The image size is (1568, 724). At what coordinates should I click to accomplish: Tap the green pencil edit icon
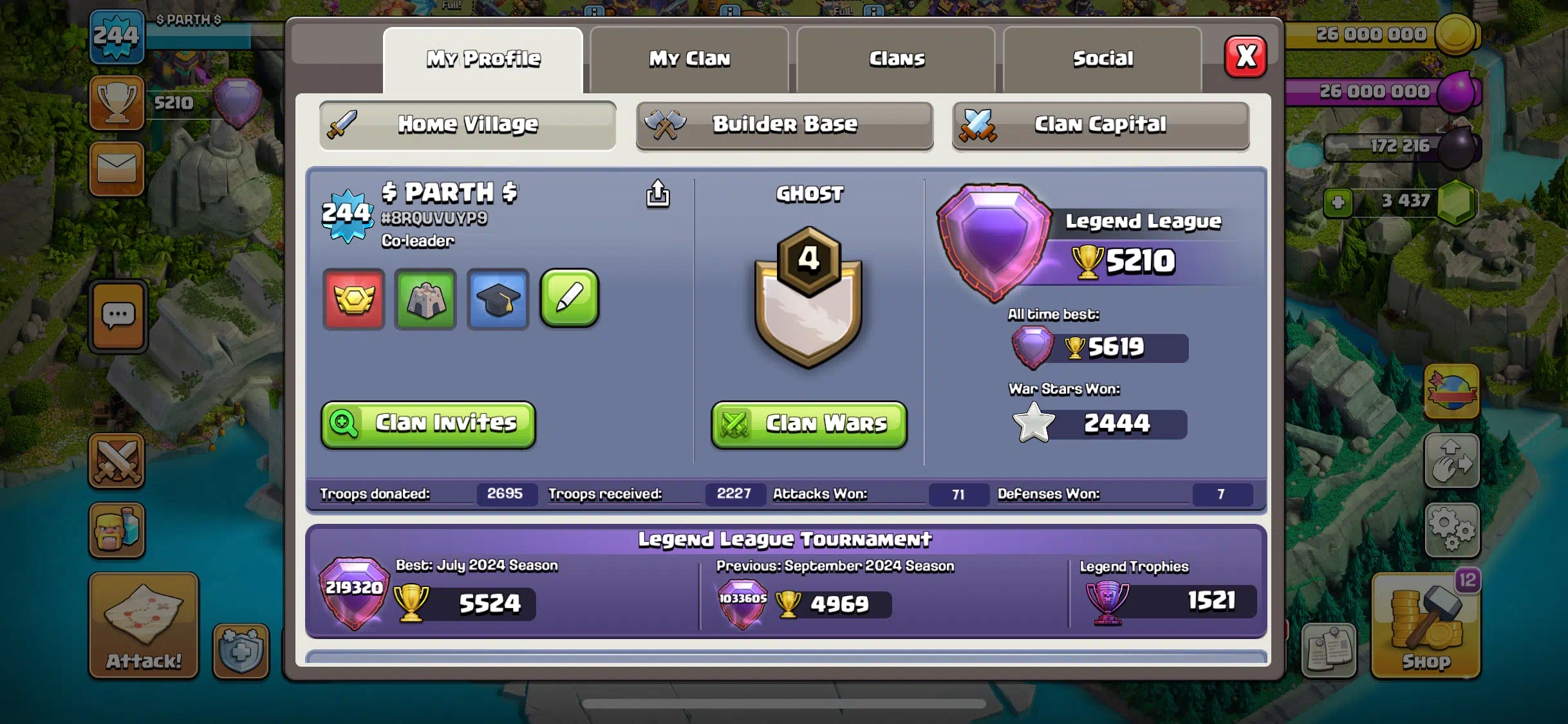pos(570,298)
